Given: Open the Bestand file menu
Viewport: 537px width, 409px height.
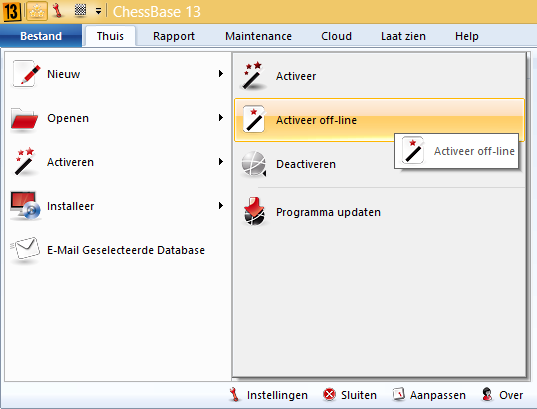Looking at the screenshot, I should coord(41,36).
